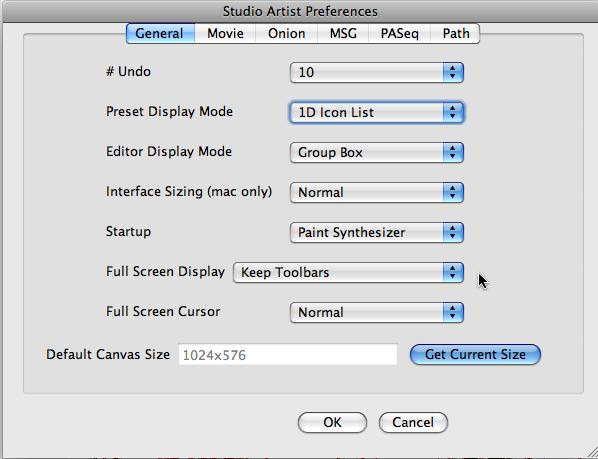Change Interface Sizing popup menu
This screenshot has height=459, width=598.
[377, 193]
